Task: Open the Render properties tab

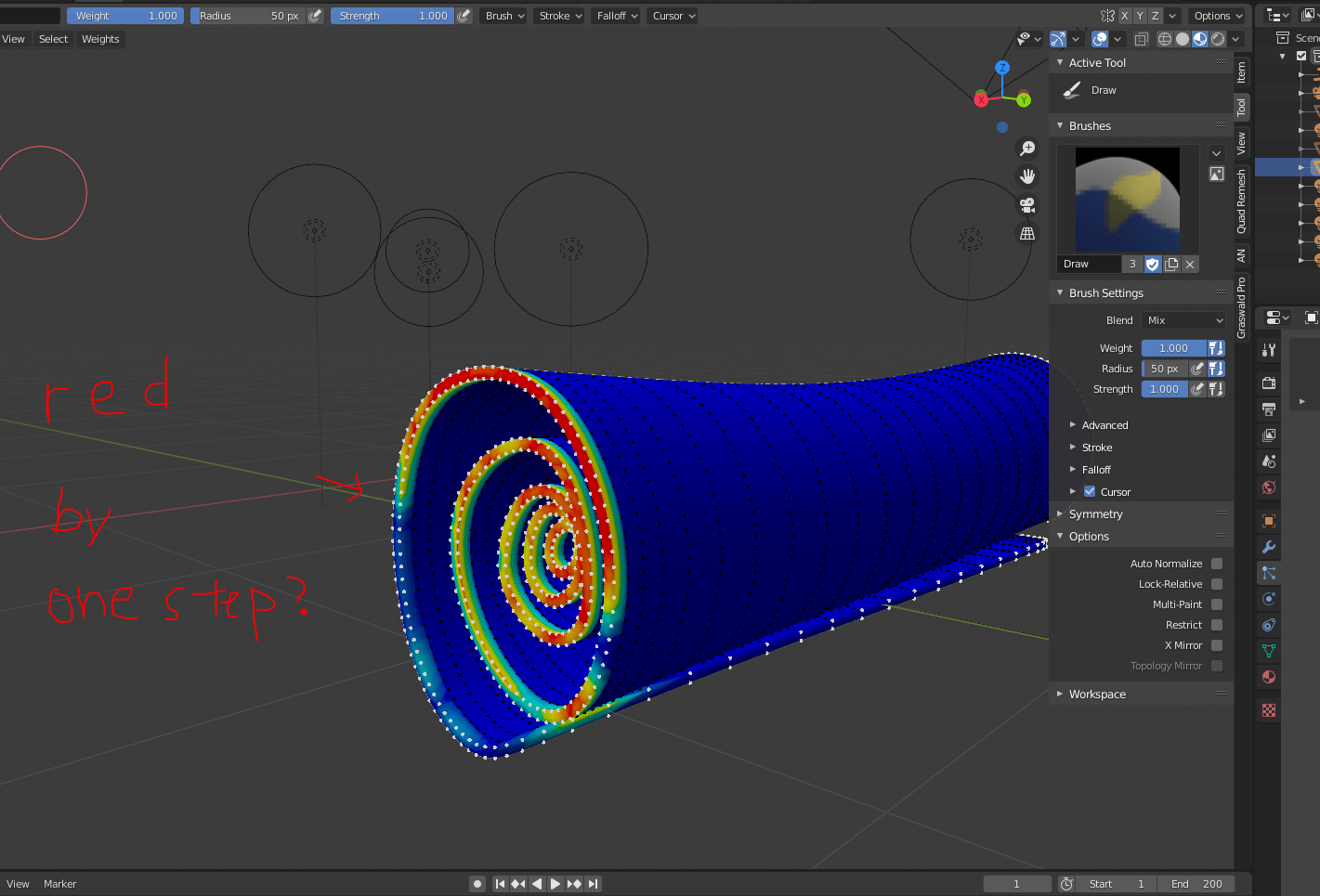Action: click(1269, 383)
